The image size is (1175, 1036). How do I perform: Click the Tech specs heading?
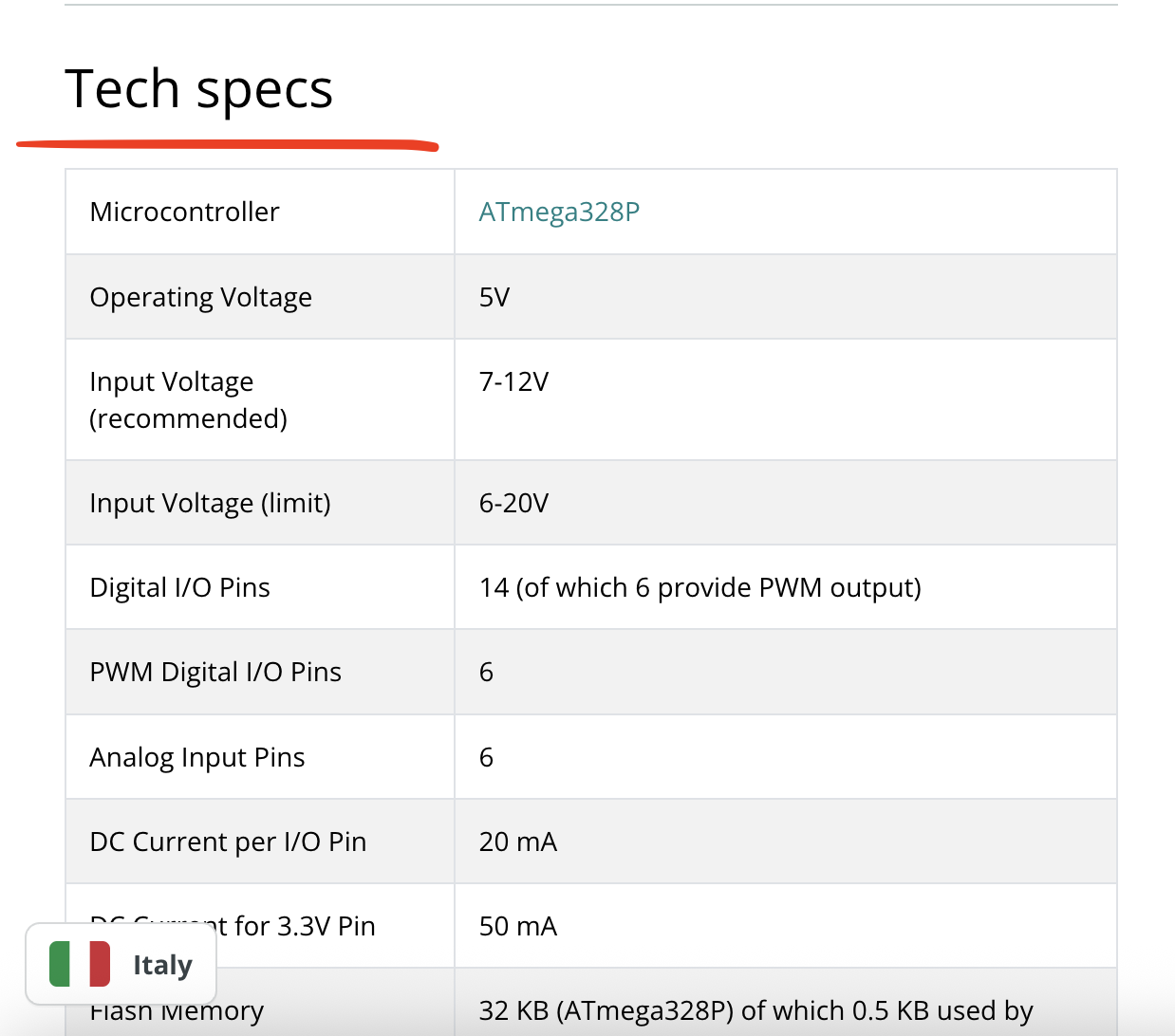199,89
